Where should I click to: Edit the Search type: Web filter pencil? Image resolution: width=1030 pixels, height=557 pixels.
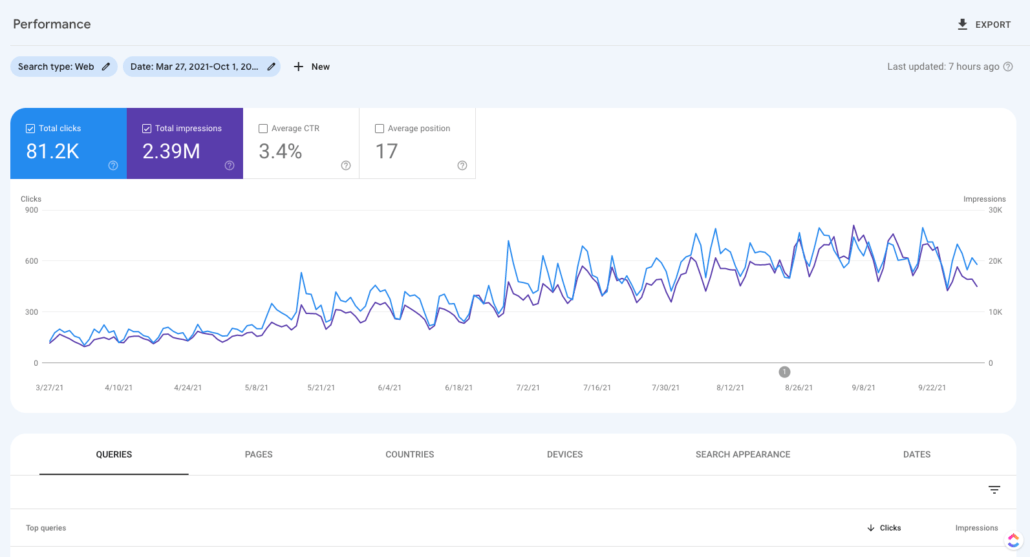pos(106,66)
